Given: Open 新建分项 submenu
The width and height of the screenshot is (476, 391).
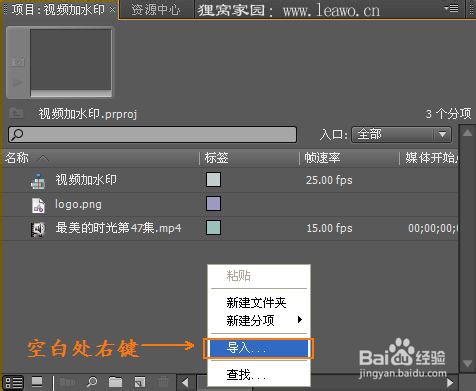Looking at the screenshot, I should point(259,320).
